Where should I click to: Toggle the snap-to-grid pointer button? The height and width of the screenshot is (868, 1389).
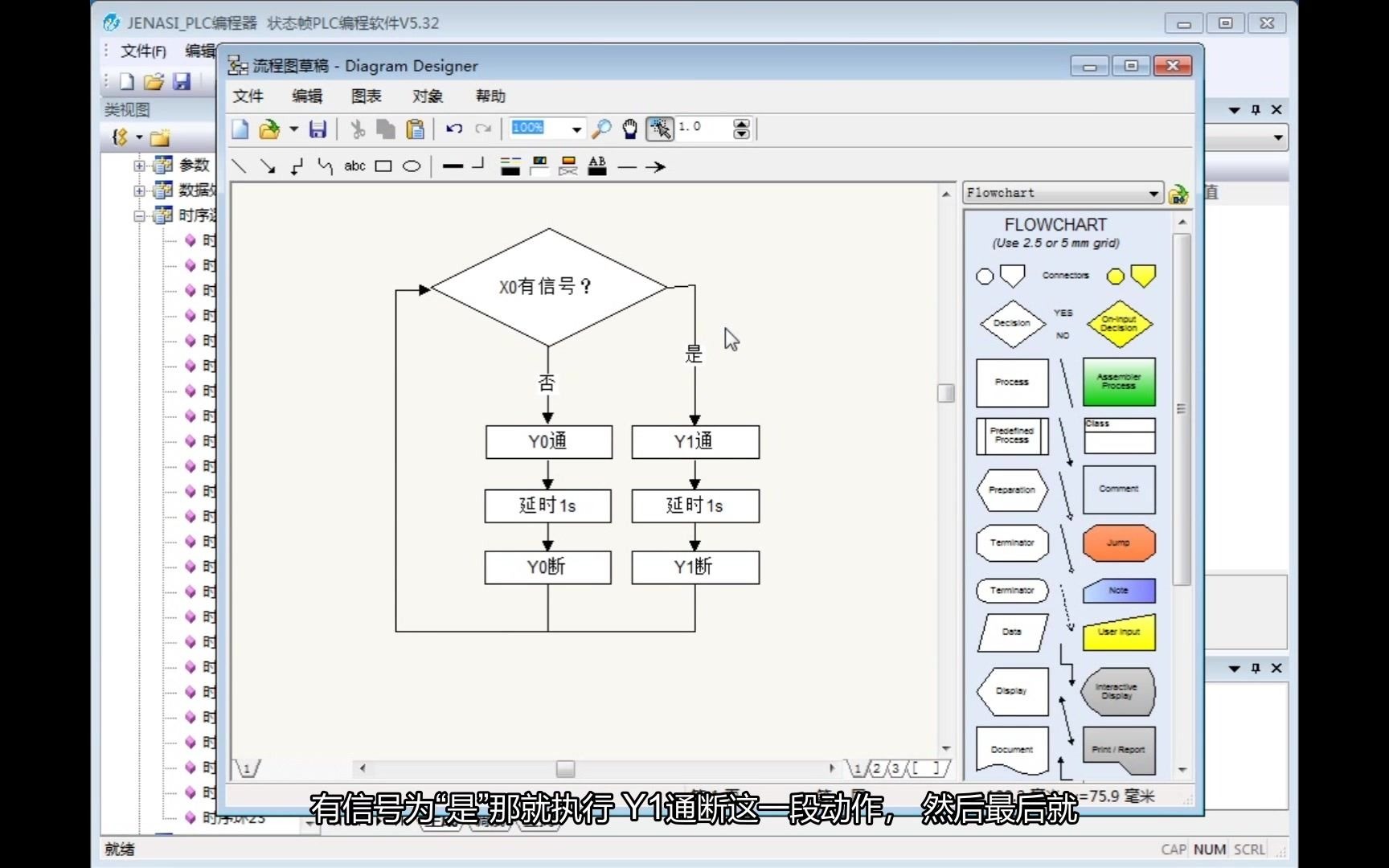(x=660, y=129)
